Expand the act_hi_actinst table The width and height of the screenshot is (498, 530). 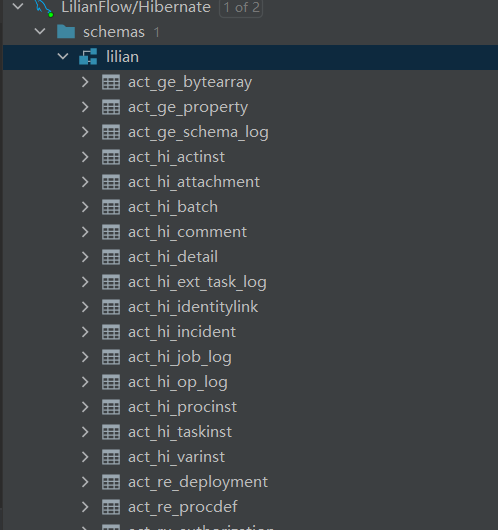click(x=85, y=157)
